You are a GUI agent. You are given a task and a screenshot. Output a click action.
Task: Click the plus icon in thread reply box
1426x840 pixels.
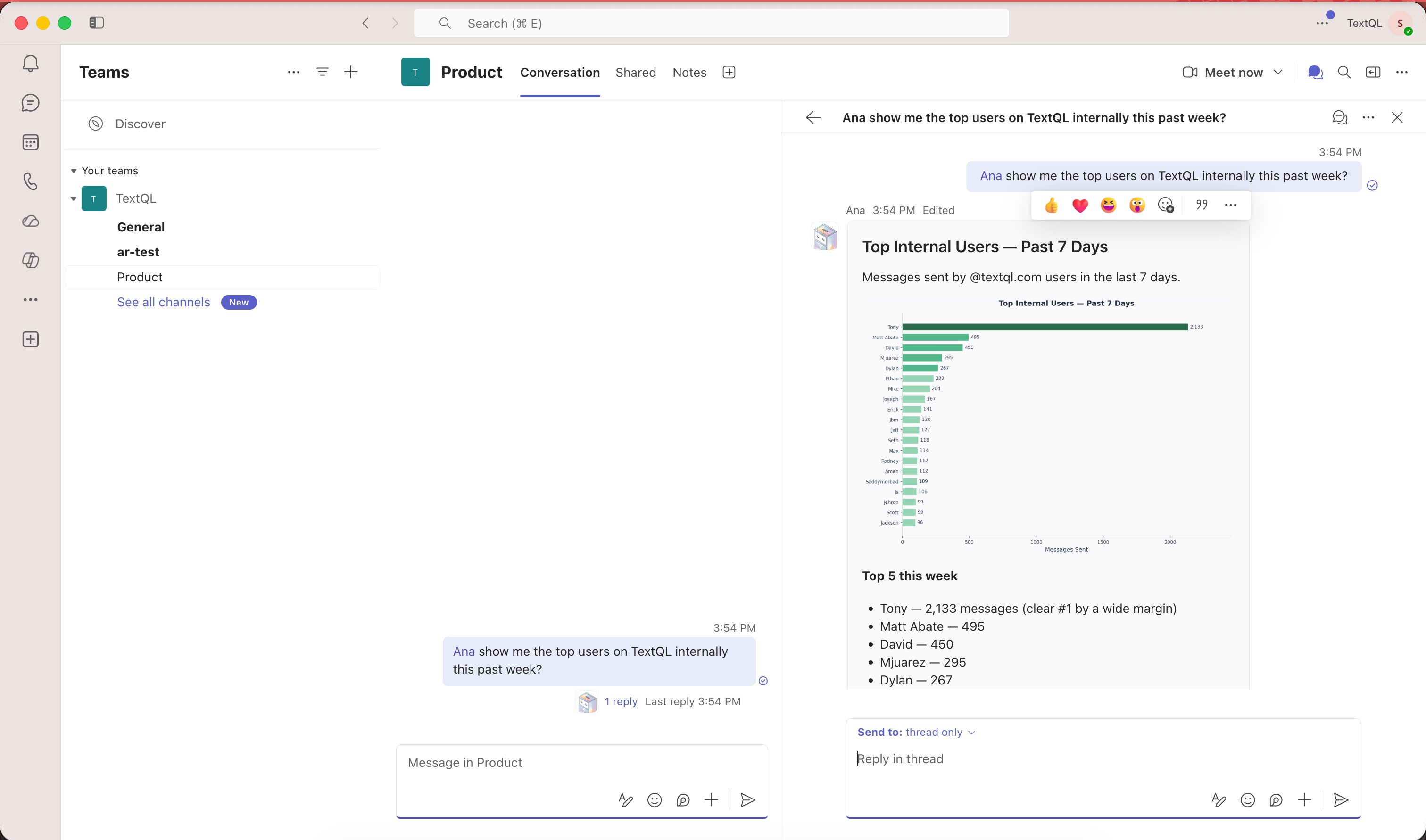pos(1304,800)
